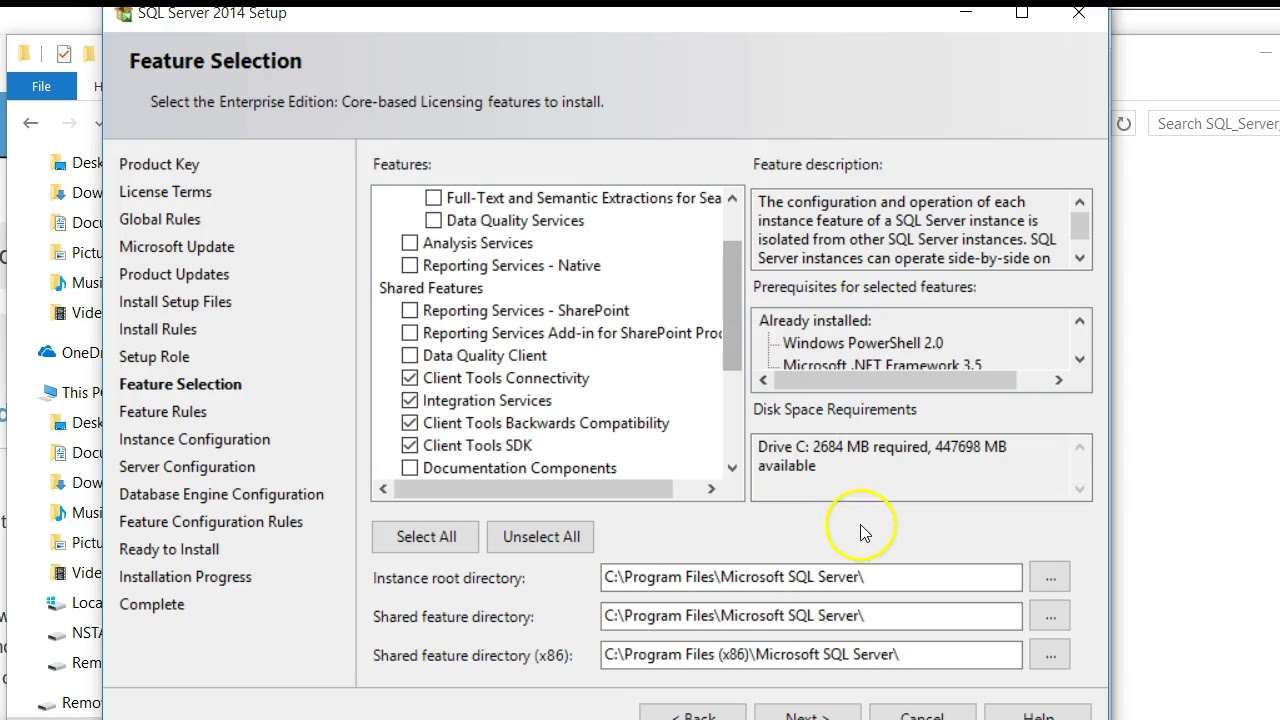Image resolution: width=1280 pixels, height=720 pixels.
Task: Select Reporting Services Add-in for SharePoint checkbox
Action: (x=410, y=333)
